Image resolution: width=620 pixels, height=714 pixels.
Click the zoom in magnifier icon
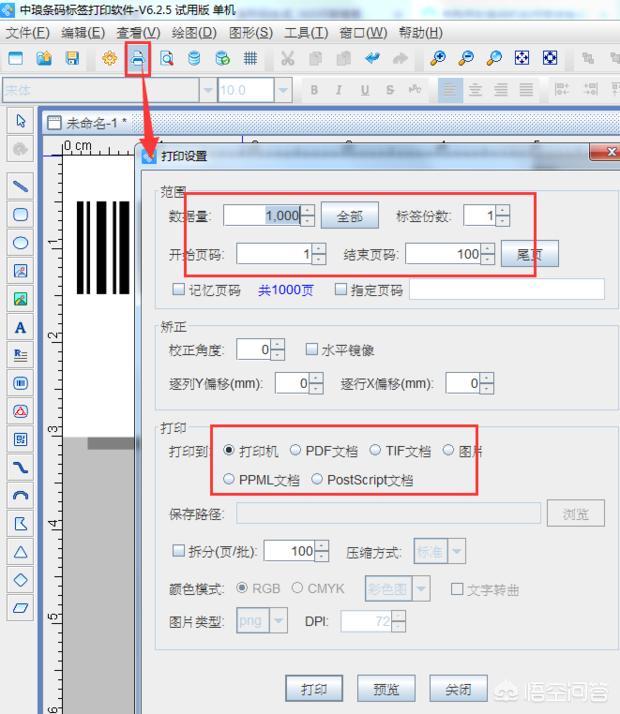pyautogui.click(x=438, y=58)
